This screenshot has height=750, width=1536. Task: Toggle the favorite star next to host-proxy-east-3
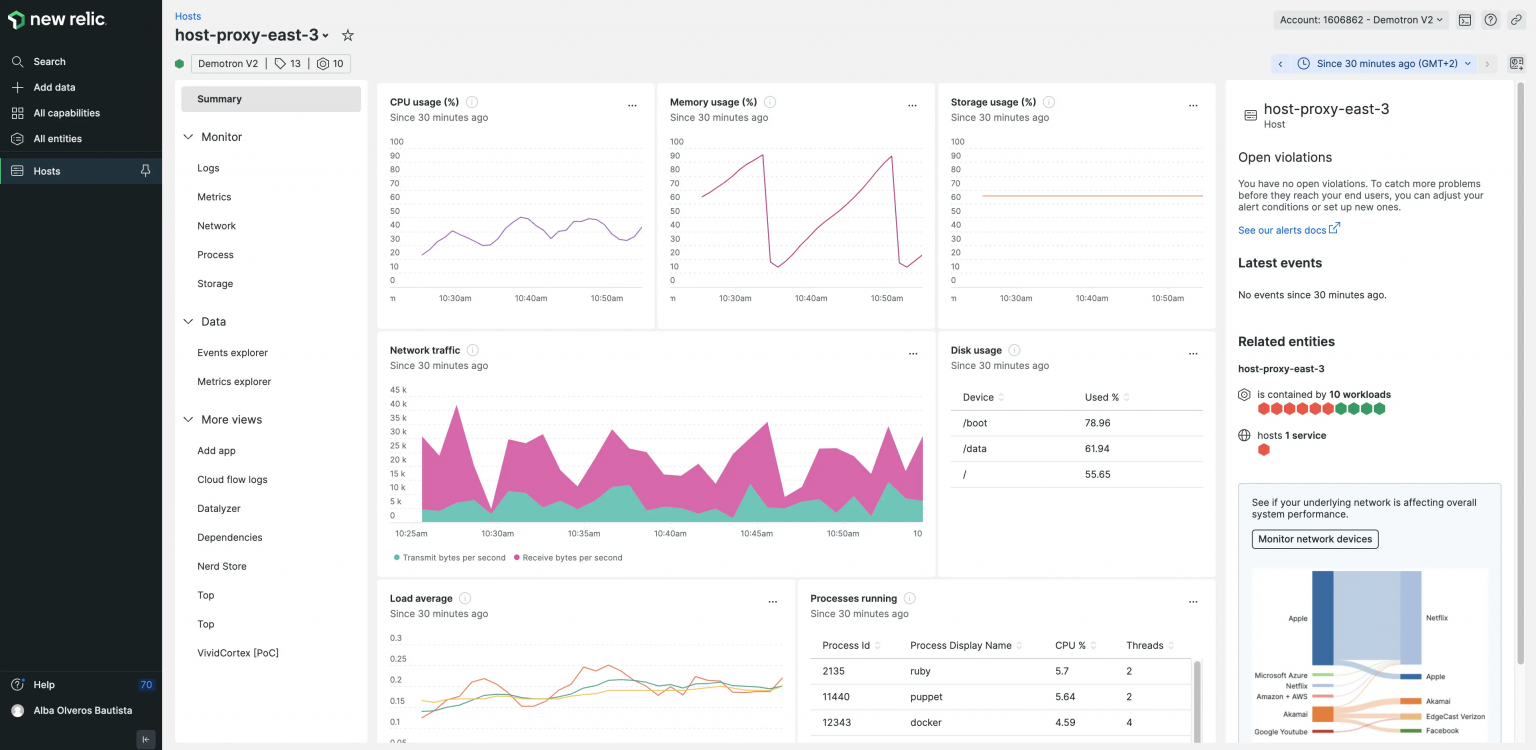tap(347, 34)
